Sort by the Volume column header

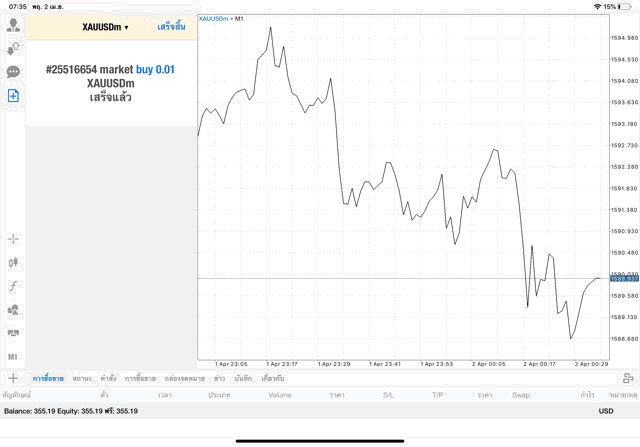pyautogui.click(x=280, y=395)
